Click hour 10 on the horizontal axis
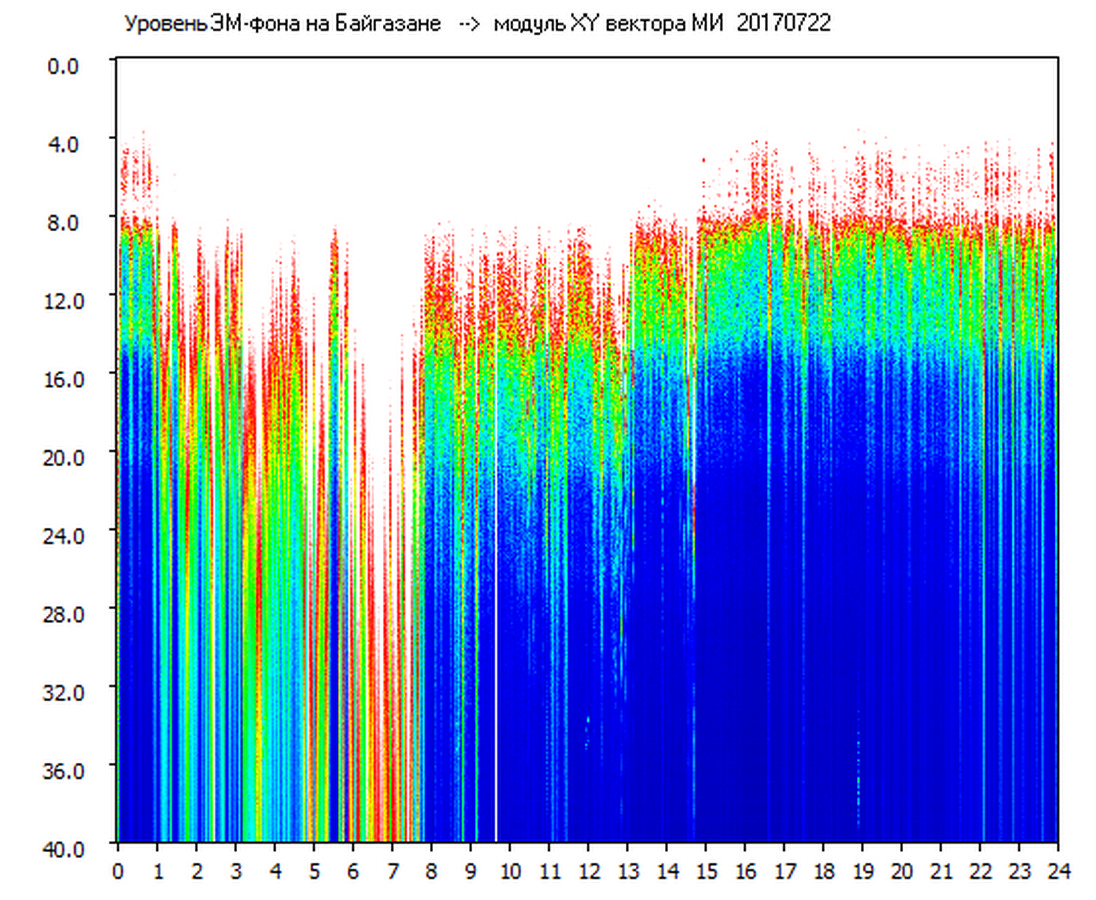This screenshot has height=900, width=1096. pos(510,870)
